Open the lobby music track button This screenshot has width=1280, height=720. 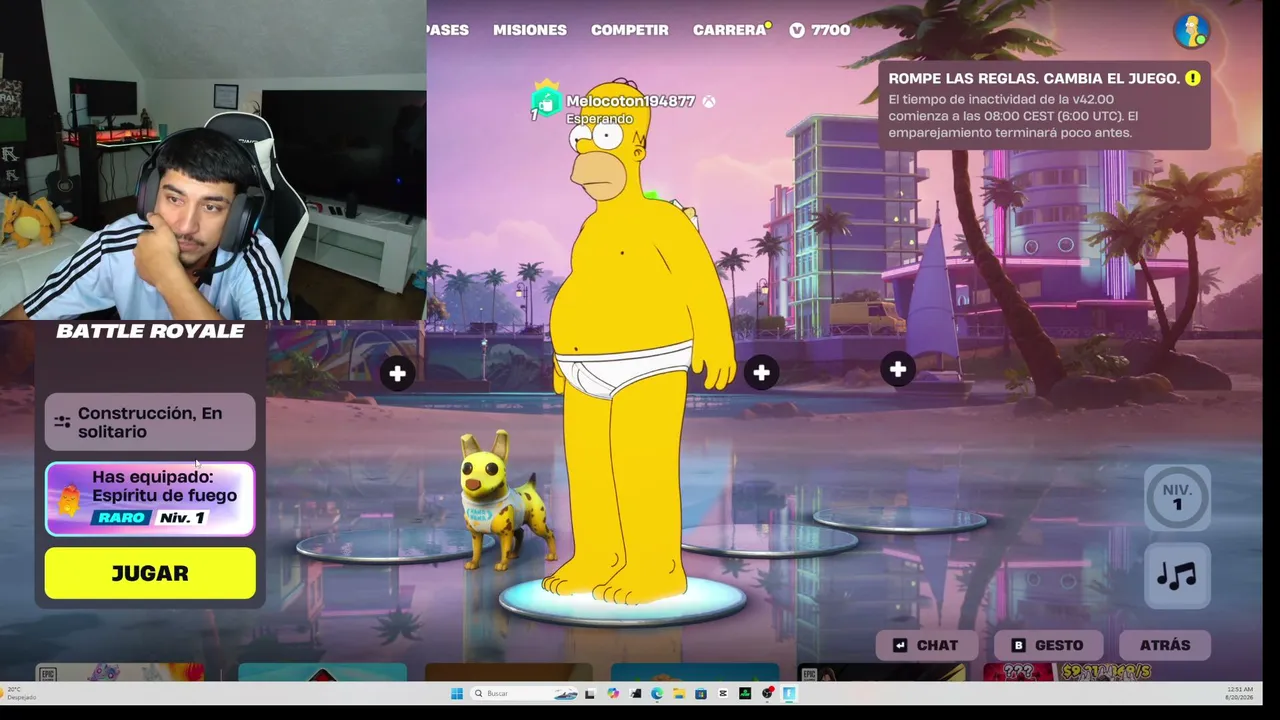[1177, 576]
